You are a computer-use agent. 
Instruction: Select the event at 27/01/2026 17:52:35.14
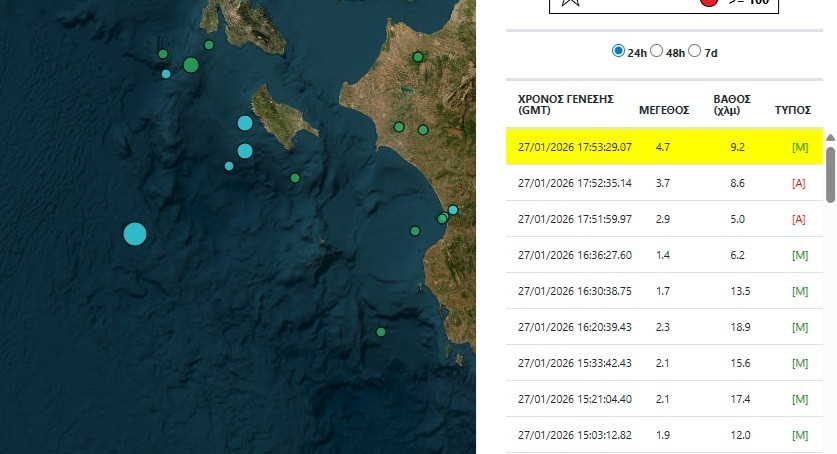coord(664,183)
